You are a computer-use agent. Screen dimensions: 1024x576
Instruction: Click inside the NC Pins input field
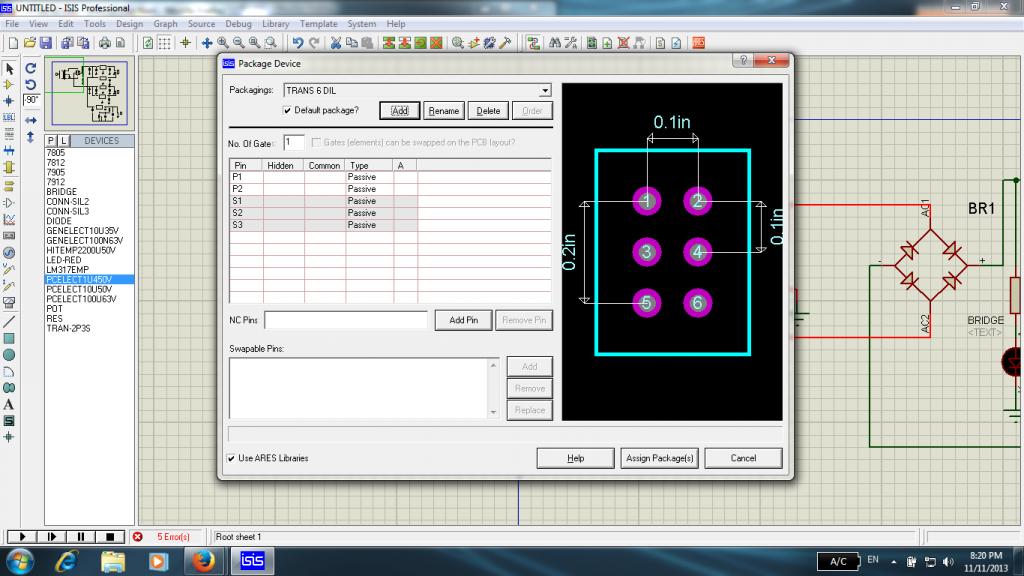pos(346,320)
